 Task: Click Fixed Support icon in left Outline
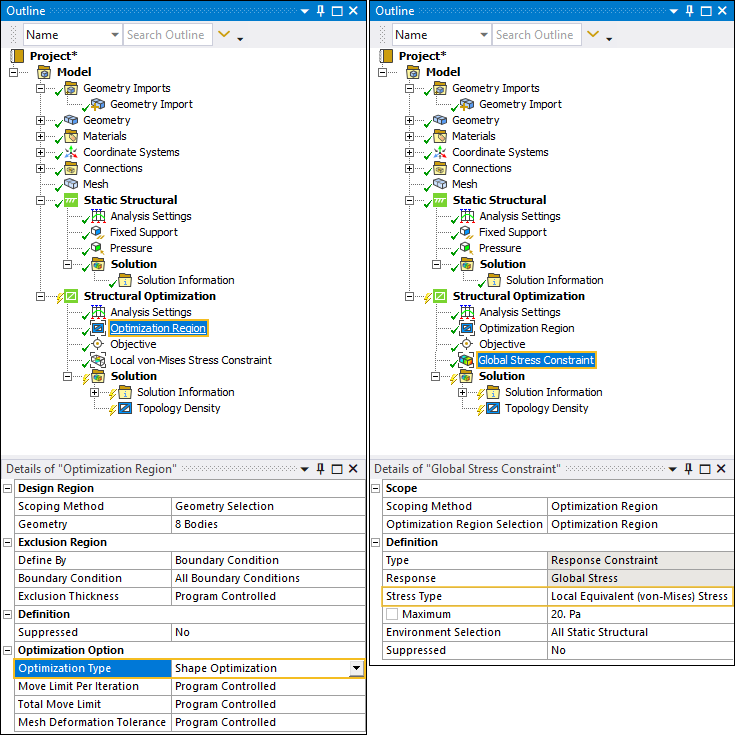pyautogui.click(x=98, y=232)
